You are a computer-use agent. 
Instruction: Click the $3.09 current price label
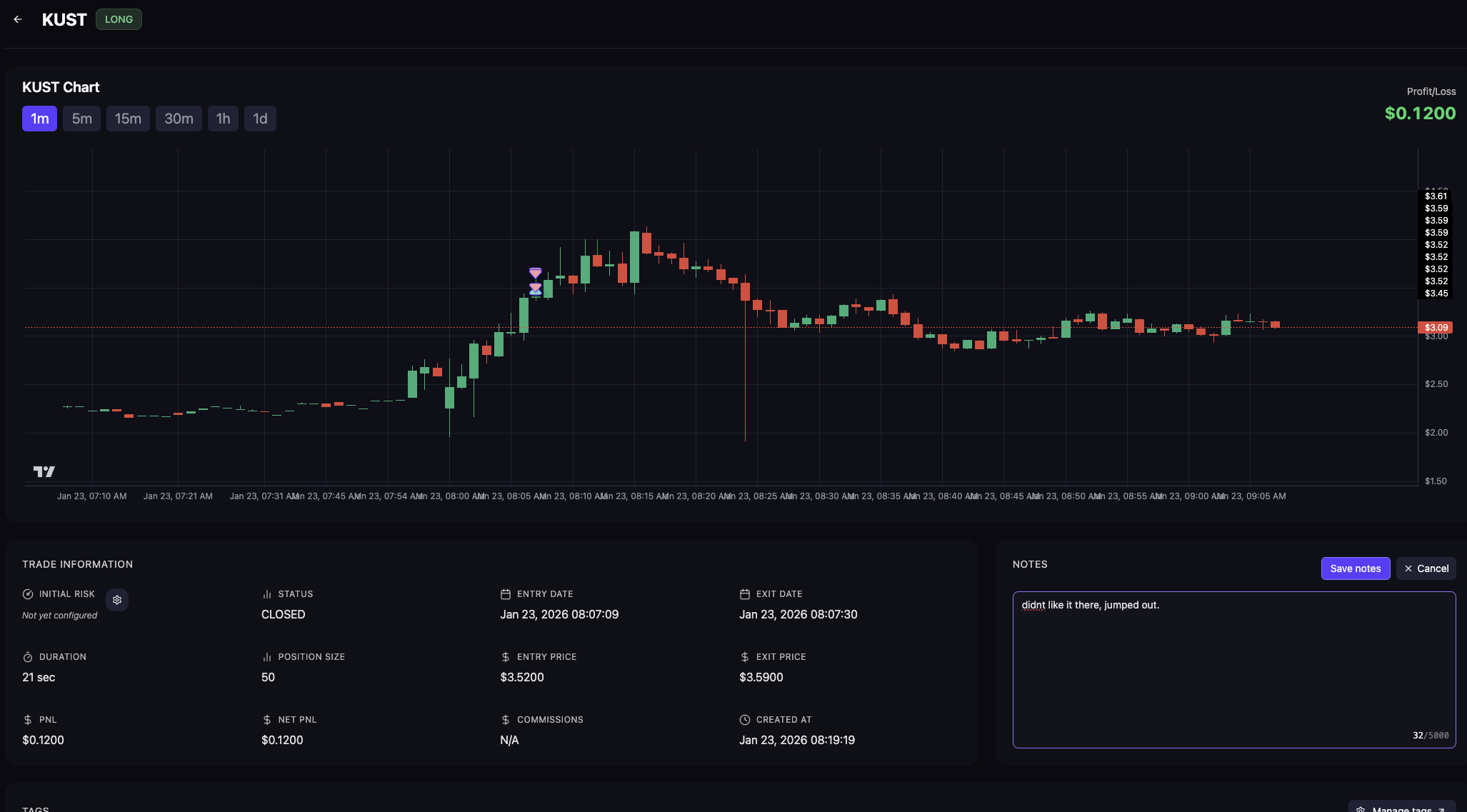[1436, 328]
